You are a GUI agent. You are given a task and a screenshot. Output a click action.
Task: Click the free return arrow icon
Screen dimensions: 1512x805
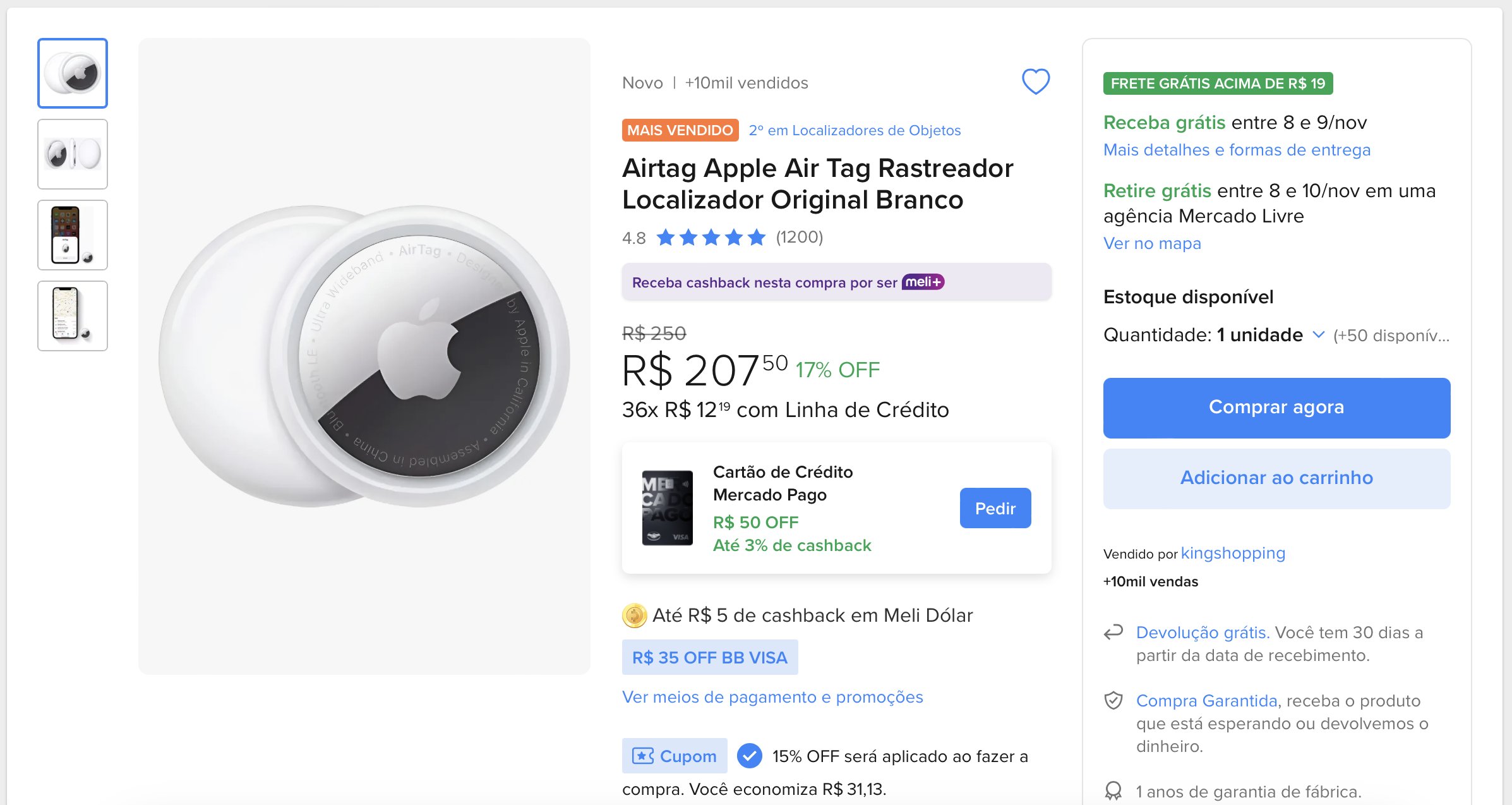(1113, 632)
